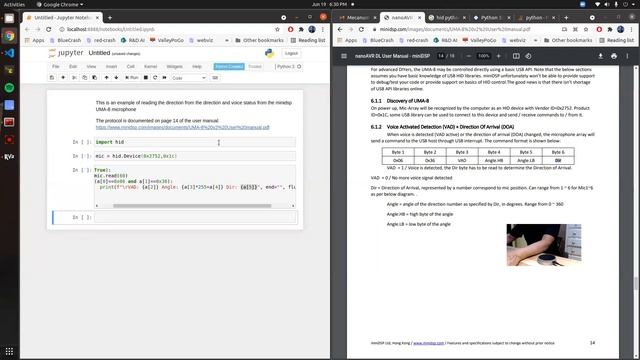Open the Extensions puzzle icon in the PDF window
Screen dimensions: 640x360
coord(610,29)
